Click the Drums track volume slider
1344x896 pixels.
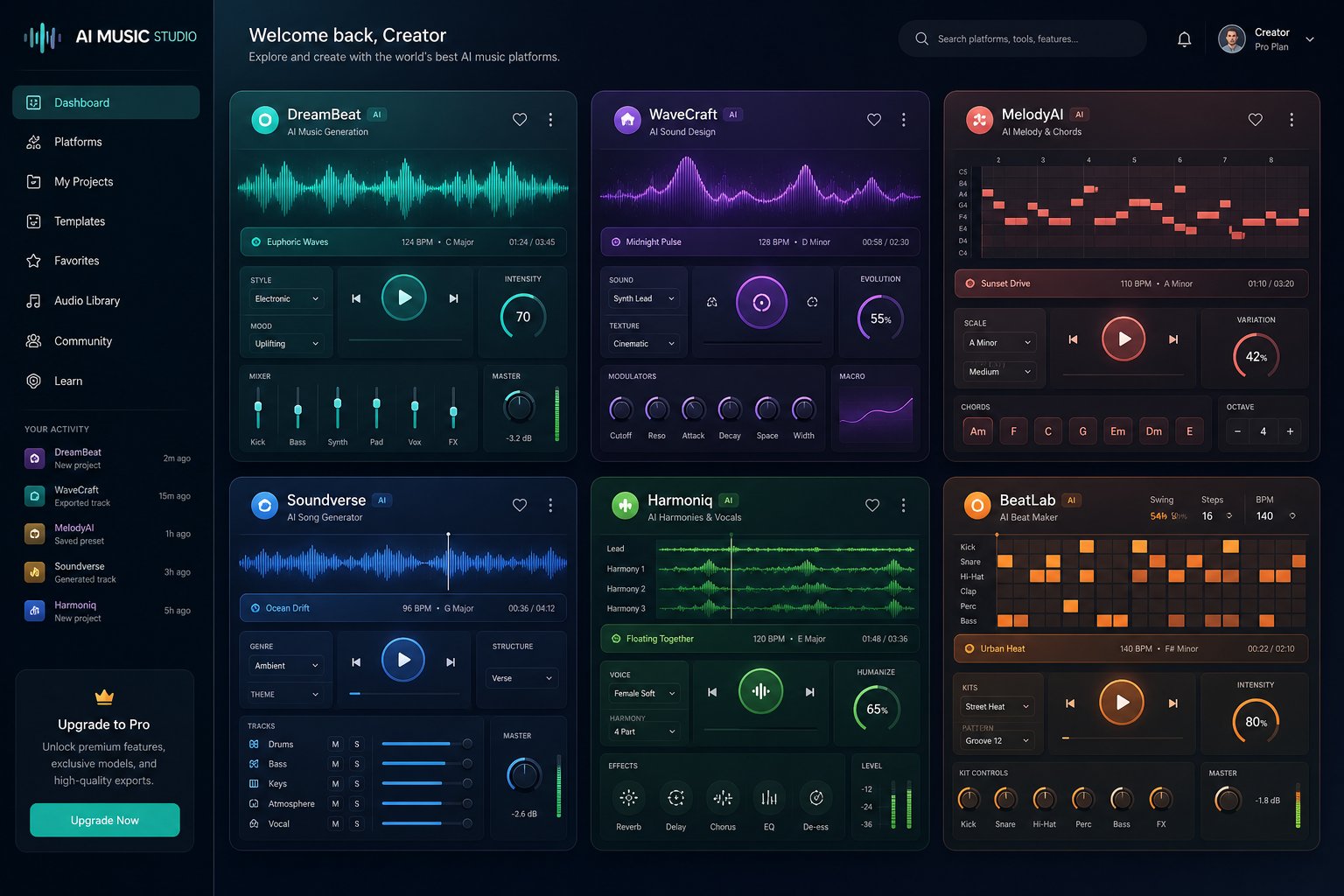[427, 744]
